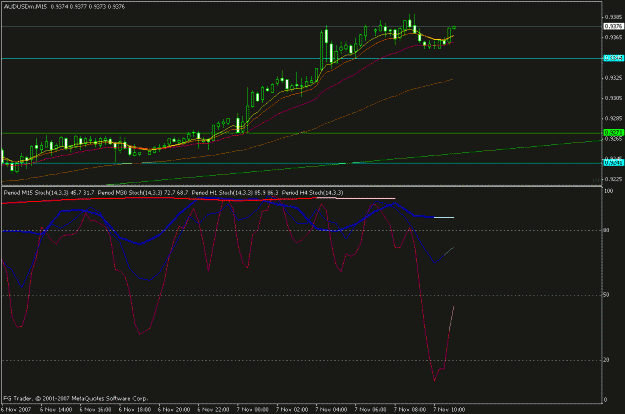Click the 7 Nov 00:00 time label

(x=253, y=410)
